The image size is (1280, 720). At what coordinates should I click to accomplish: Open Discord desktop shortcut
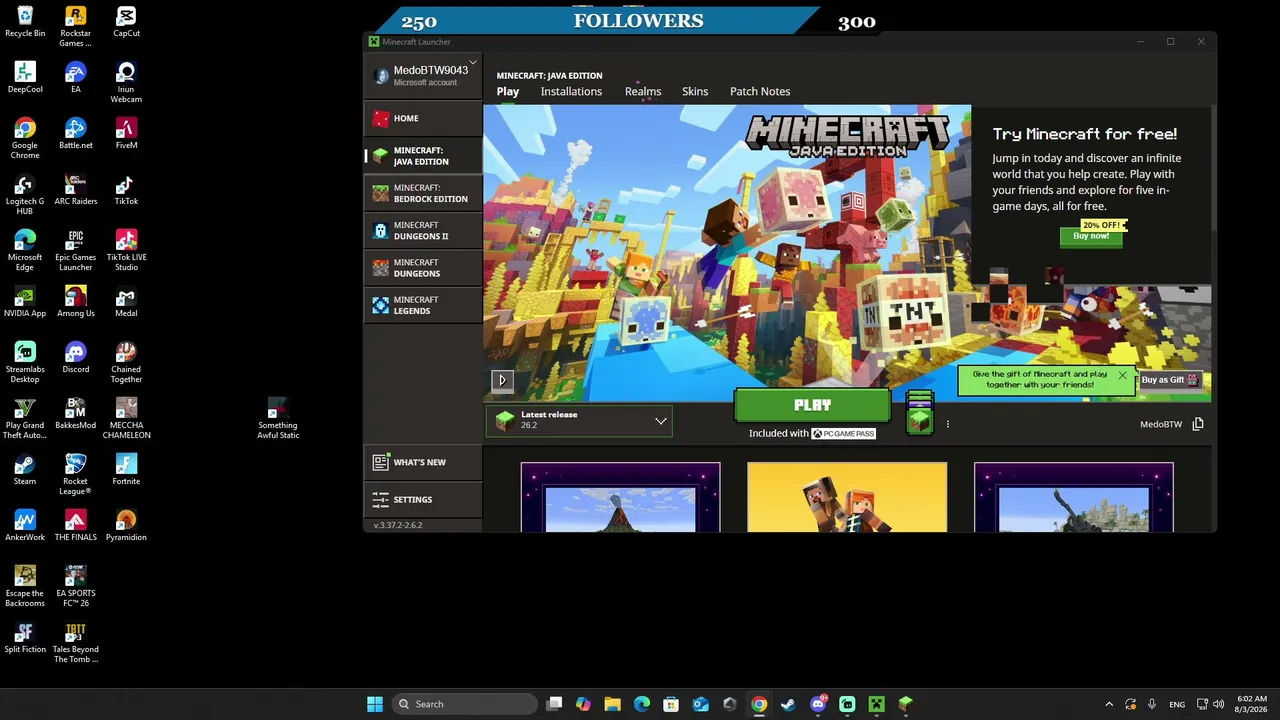pos(75,358)
